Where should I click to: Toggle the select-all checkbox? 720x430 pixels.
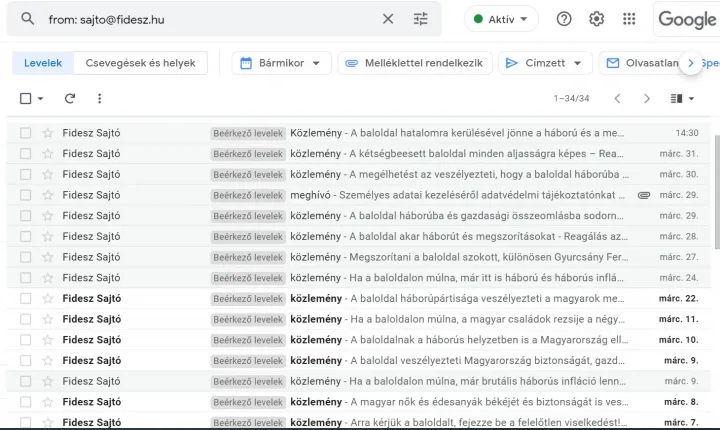(26, 98)
